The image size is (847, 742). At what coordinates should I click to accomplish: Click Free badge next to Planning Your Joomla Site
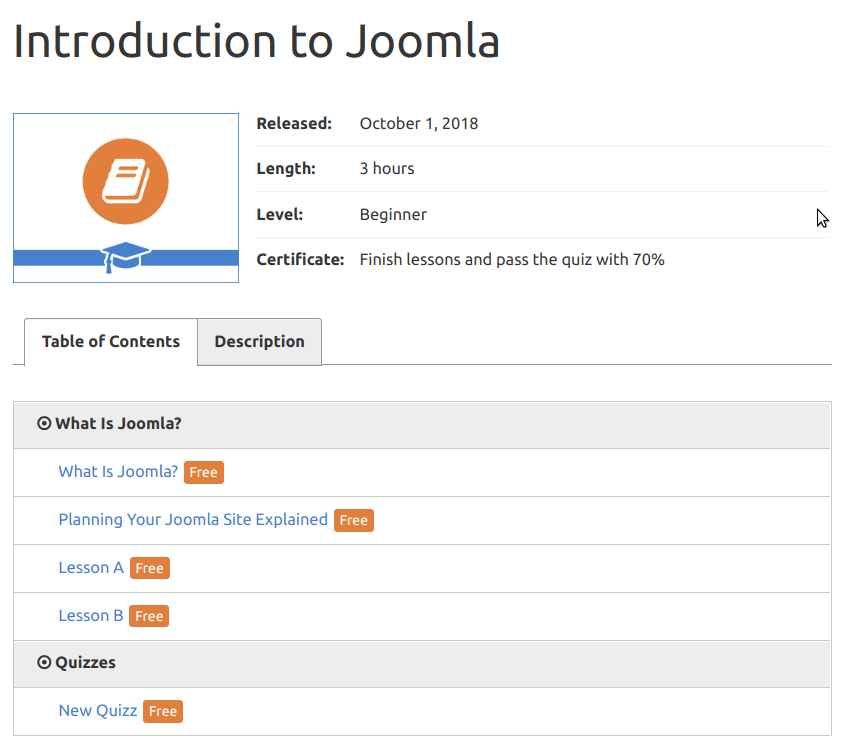pyautogui.click(x=354, y=521)
